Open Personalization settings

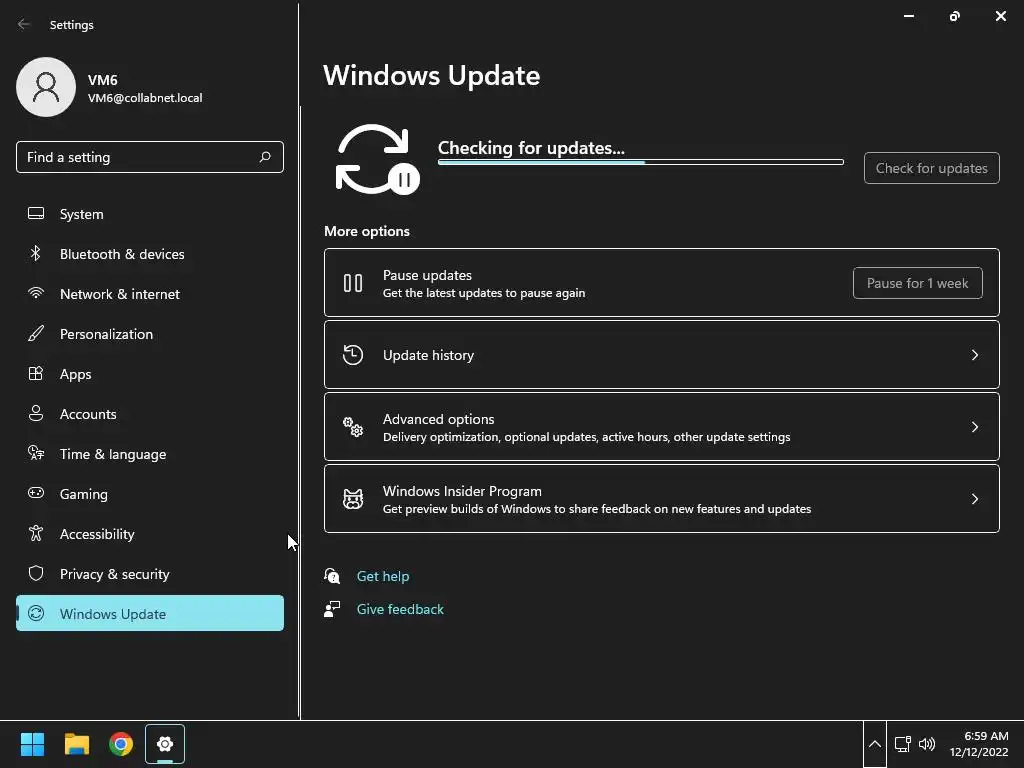150,333
